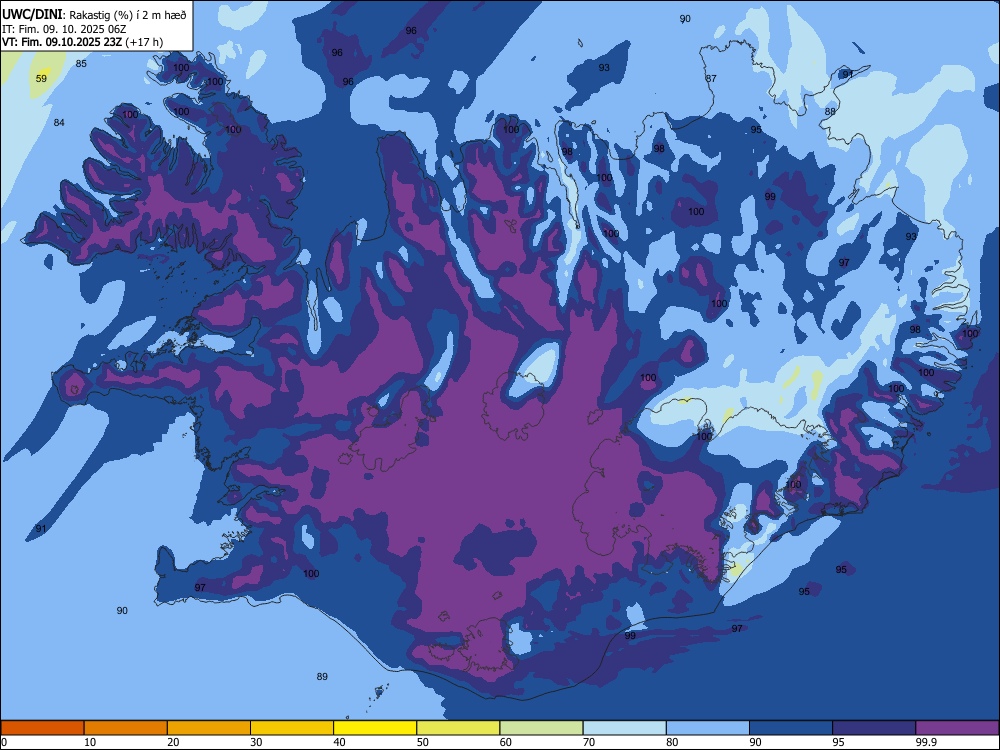
Task: Choose the light green 60–70 legend block
Action: (541, 728)
